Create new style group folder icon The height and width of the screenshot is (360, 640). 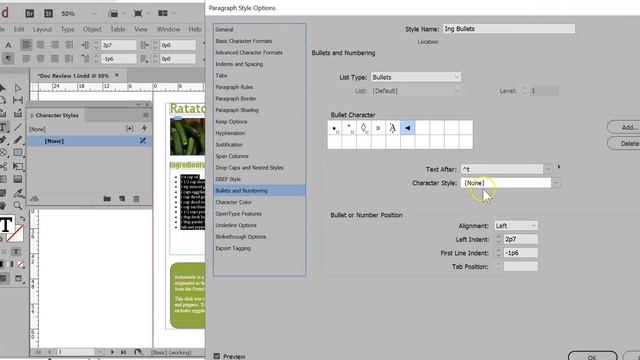107,199
